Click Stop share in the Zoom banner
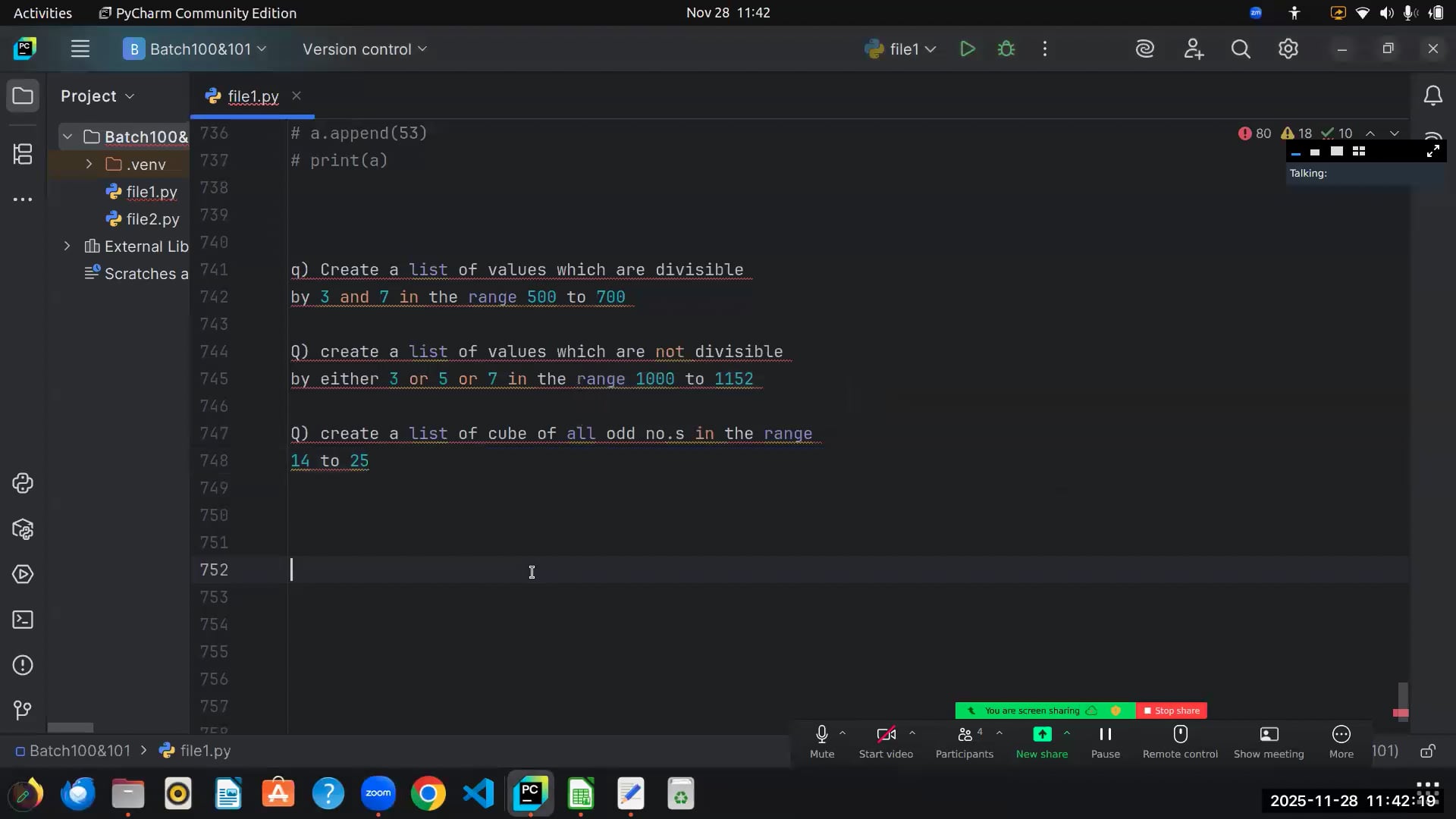 1172,711
